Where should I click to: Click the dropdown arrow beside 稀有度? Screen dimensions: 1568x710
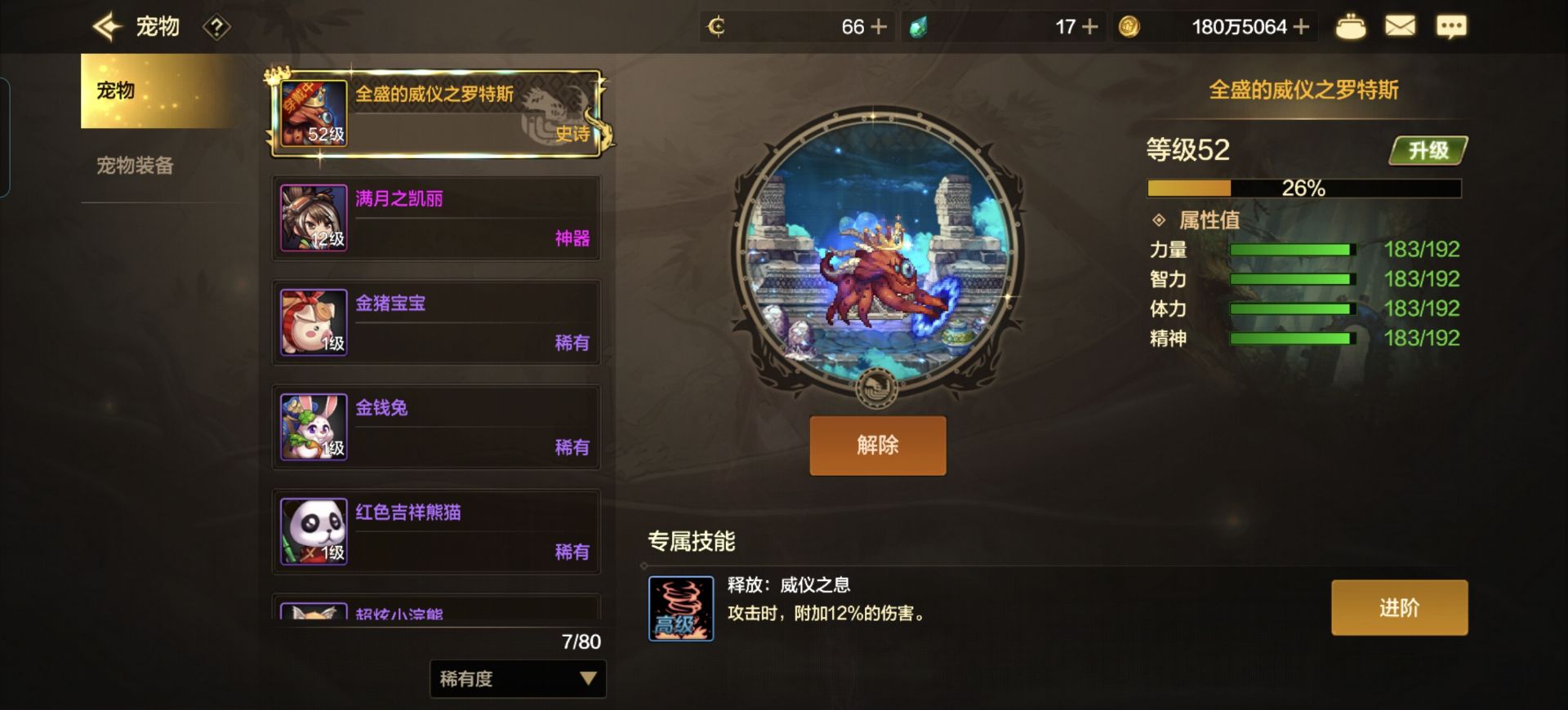(x=588, y=679)
